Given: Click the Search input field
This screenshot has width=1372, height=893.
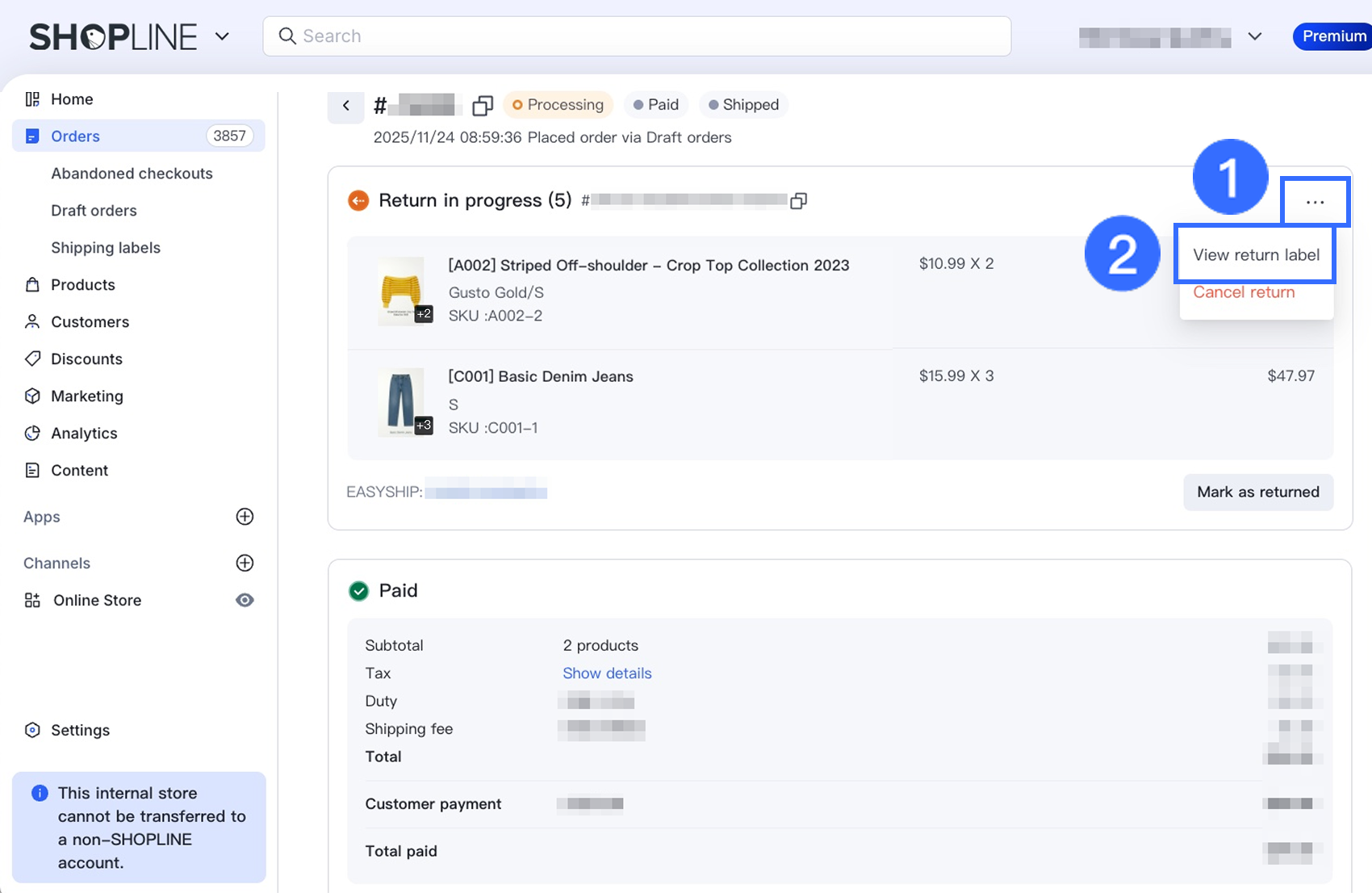Looking at the screenshot, I should [637, 36].
